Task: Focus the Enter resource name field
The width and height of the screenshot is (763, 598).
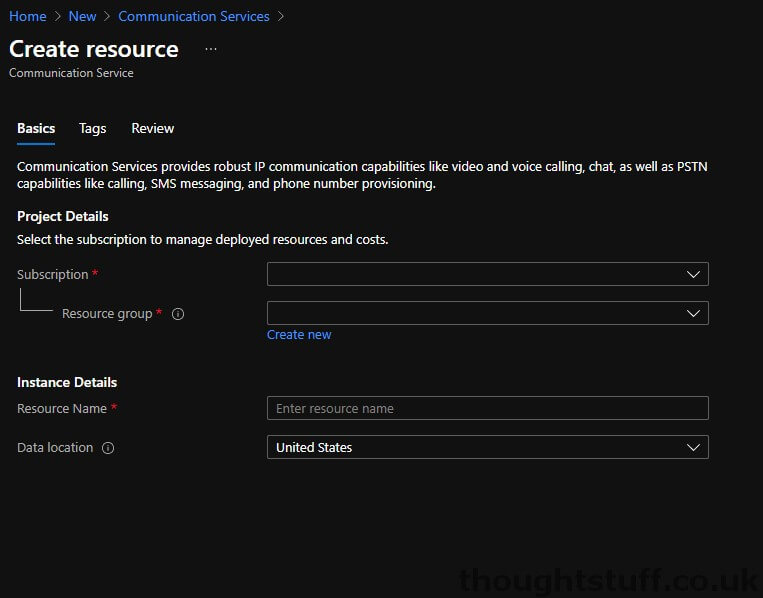Action: pos(488,408)
